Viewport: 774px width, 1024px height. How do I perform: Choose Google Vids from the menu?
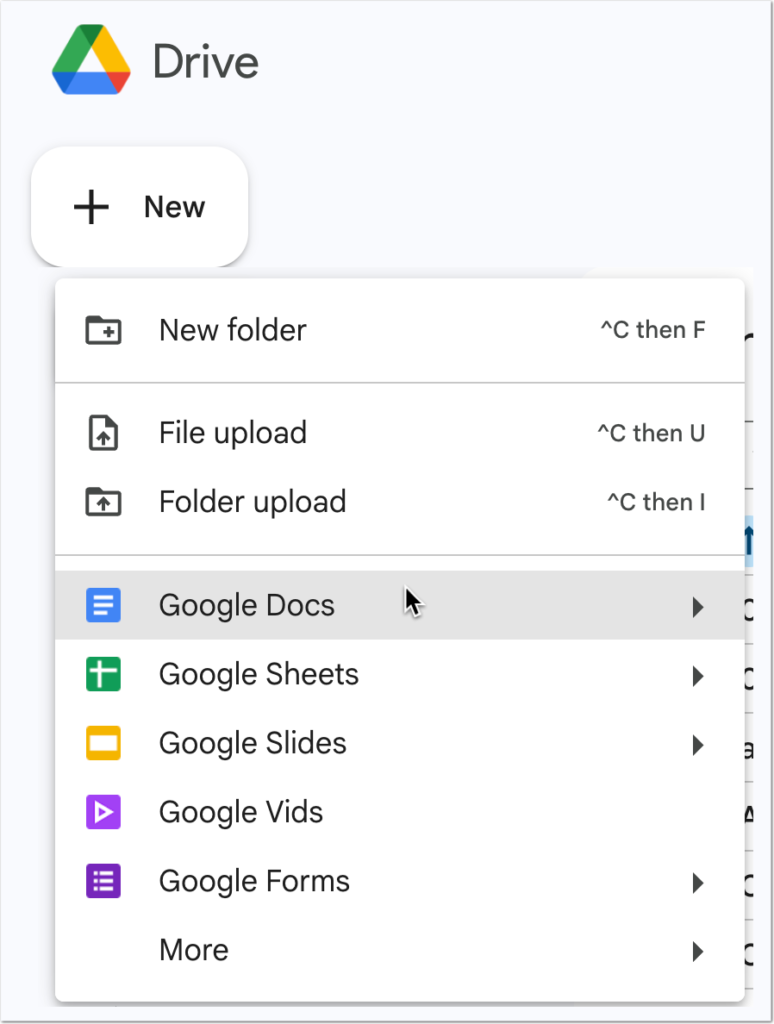click(241, 812)
